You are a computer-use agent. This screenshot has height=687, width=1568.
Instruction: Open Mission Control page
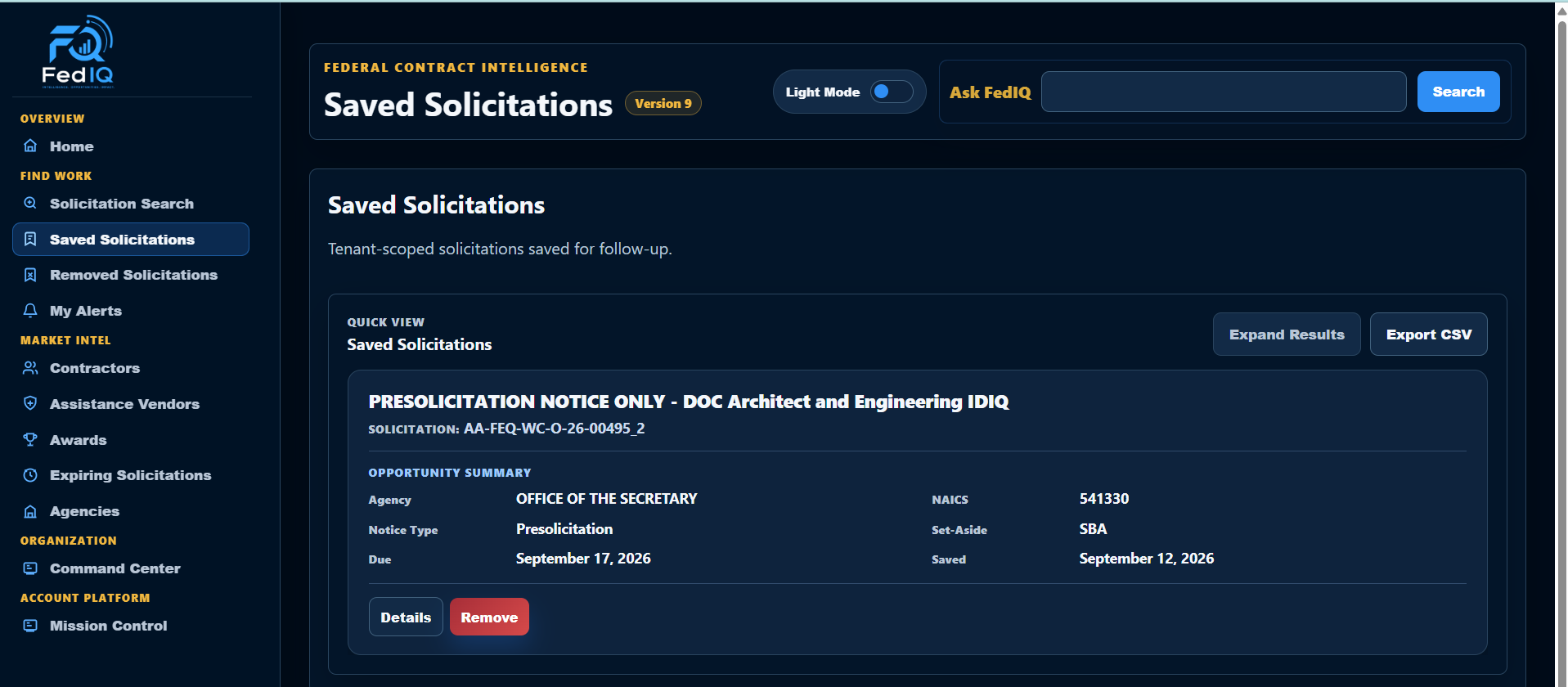tap(131, 626)
